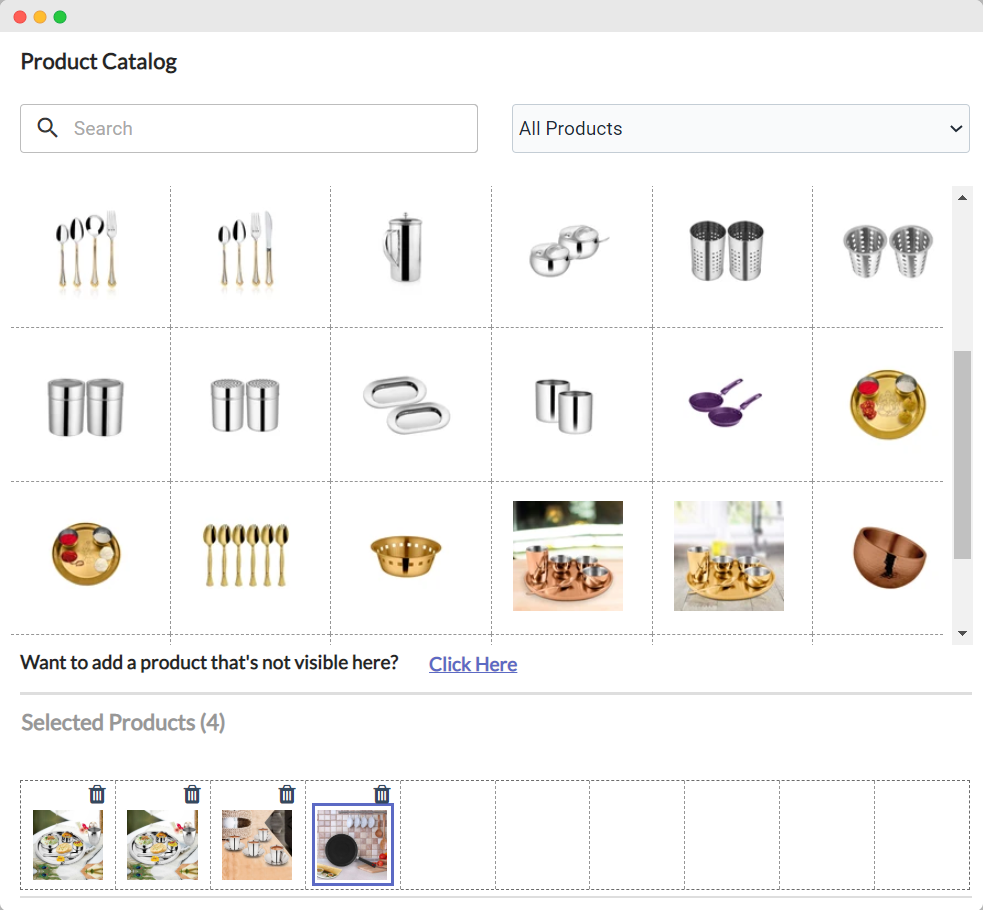
Task: Select the purple frying pans product
Action: pos(725,402)
